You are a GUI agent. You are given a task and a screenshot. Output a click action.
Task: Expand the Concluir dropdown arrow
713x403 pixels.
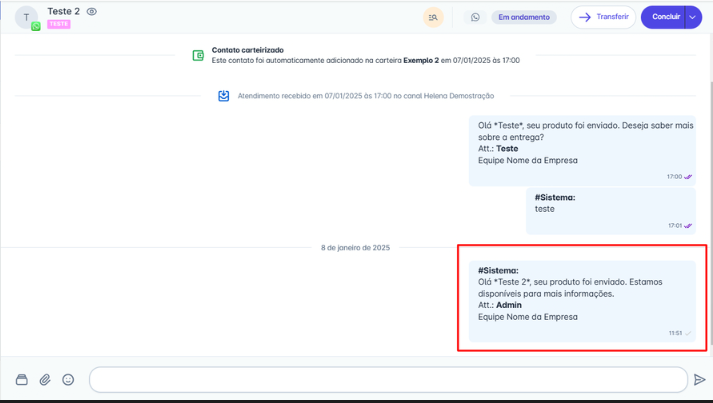(691, 17)
